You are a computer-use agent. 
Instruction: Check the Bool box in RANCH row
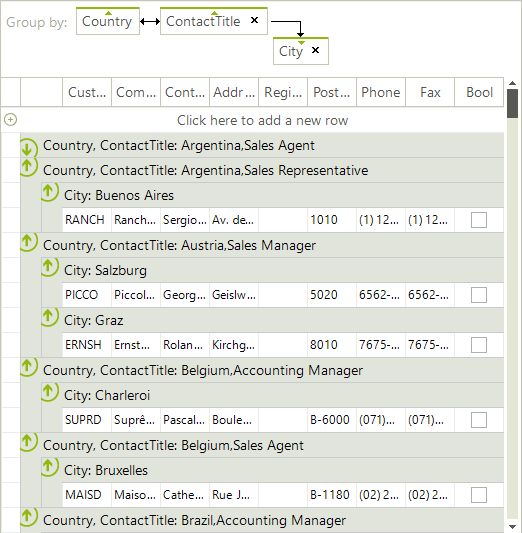[479, 220]
